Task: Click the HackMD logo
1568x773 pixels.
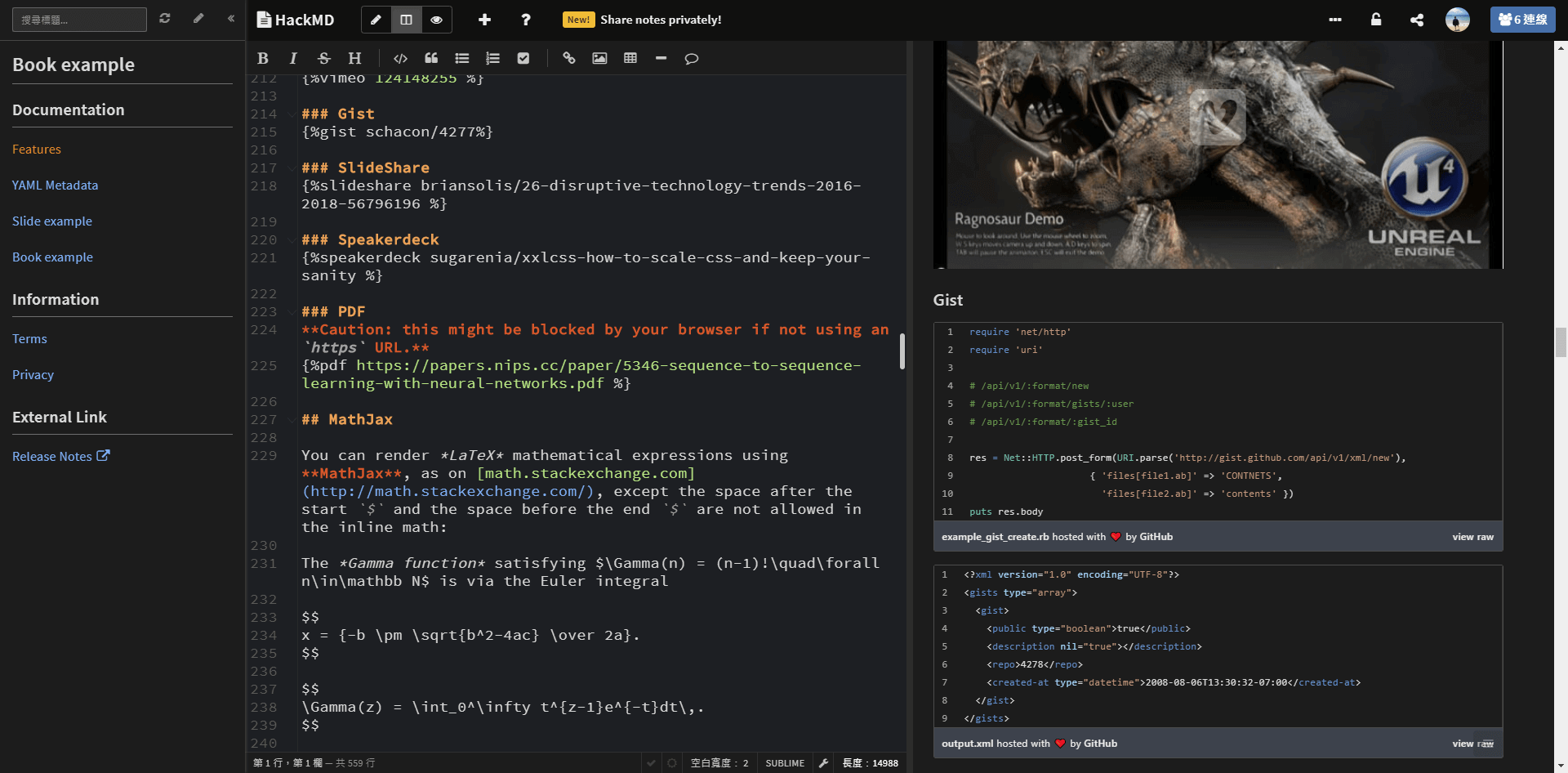Action: pos(296,20)
